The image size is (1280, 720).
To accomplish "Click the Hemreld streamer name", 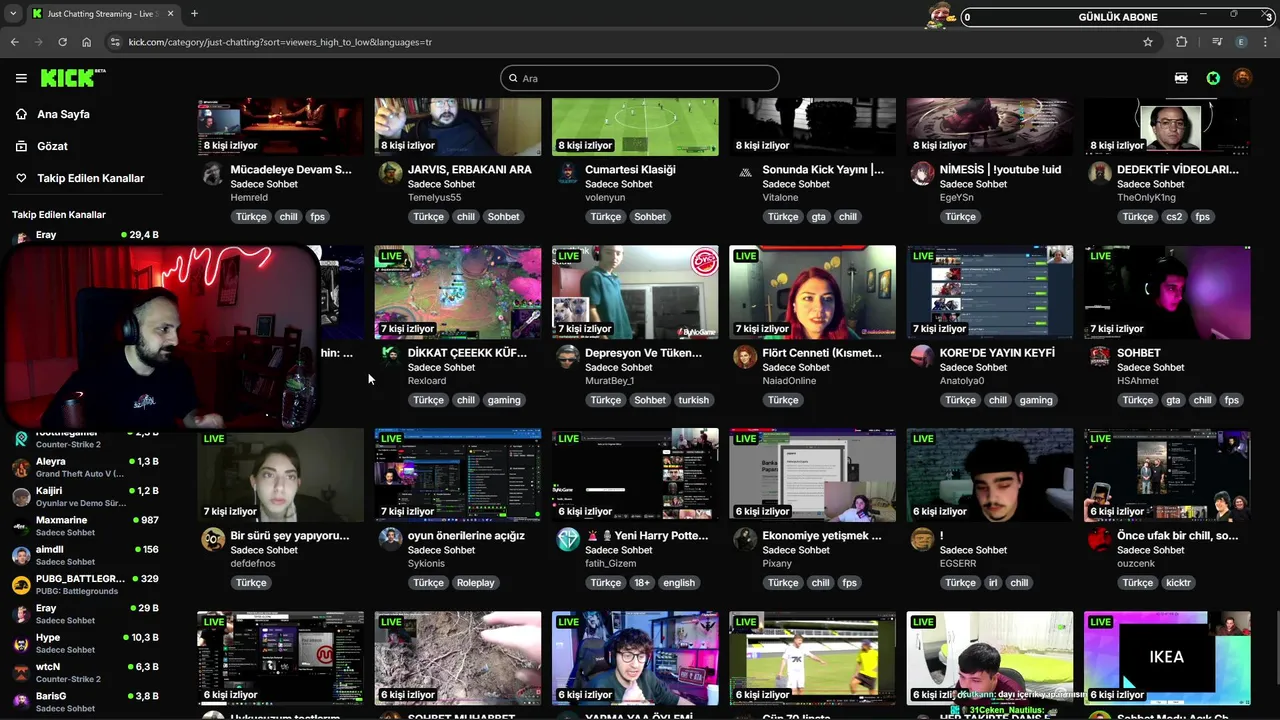I will [x=249, y=198].
